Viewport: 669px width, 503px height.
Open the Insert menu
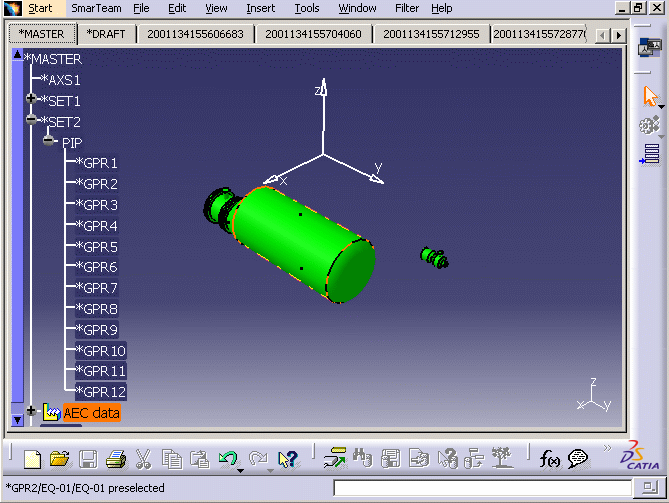(260, 8)
